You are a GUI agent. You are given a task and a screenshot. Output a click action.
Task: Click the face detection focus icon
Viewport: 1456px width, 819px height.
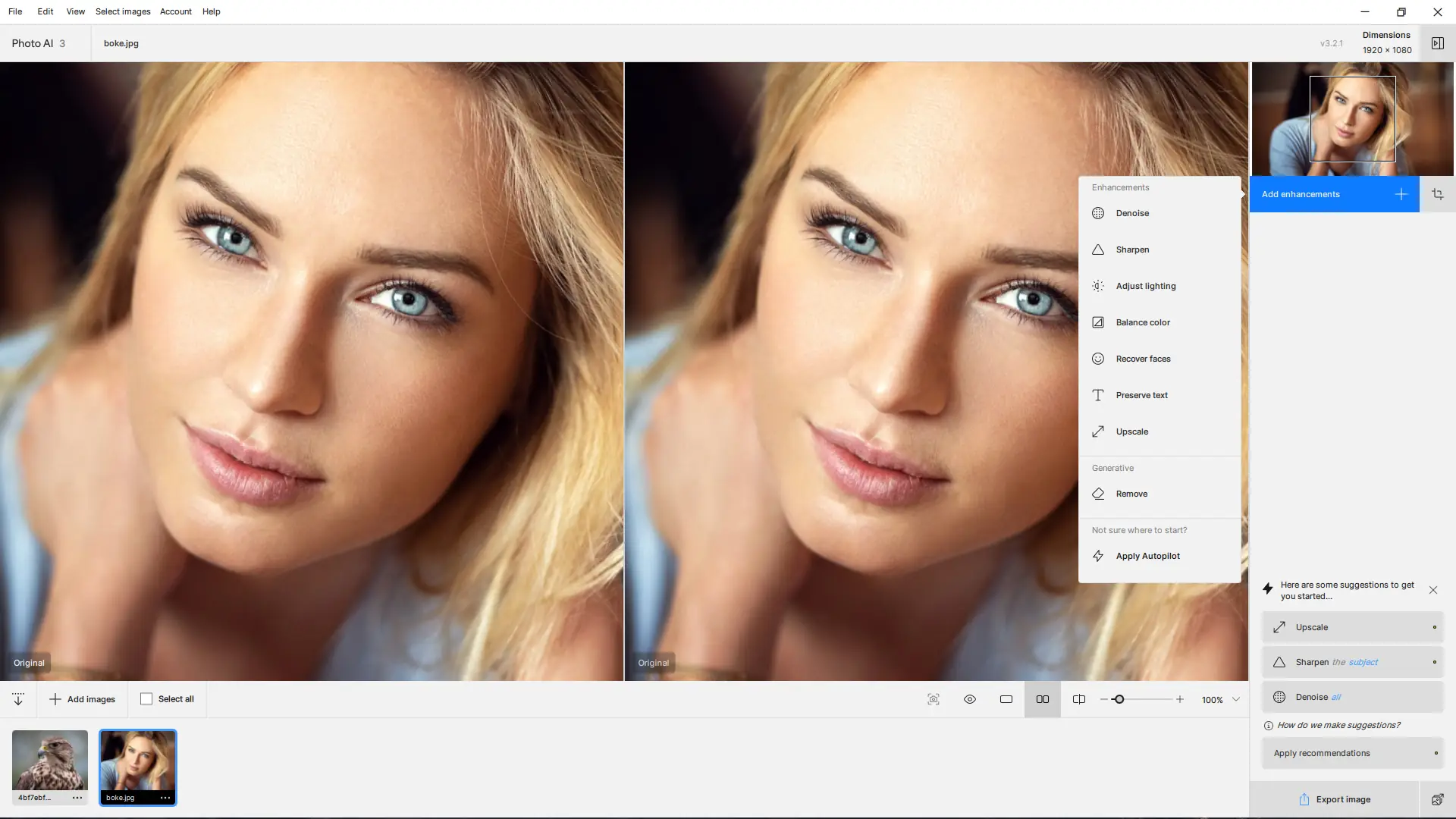pyautogui.click(x=934, y=699)
